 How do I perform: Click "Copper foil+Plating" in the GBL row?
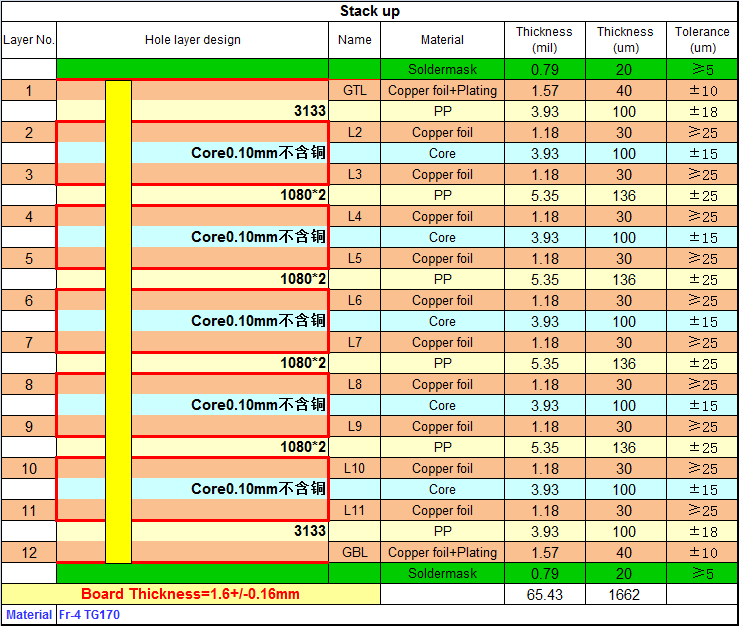[442, 552]
